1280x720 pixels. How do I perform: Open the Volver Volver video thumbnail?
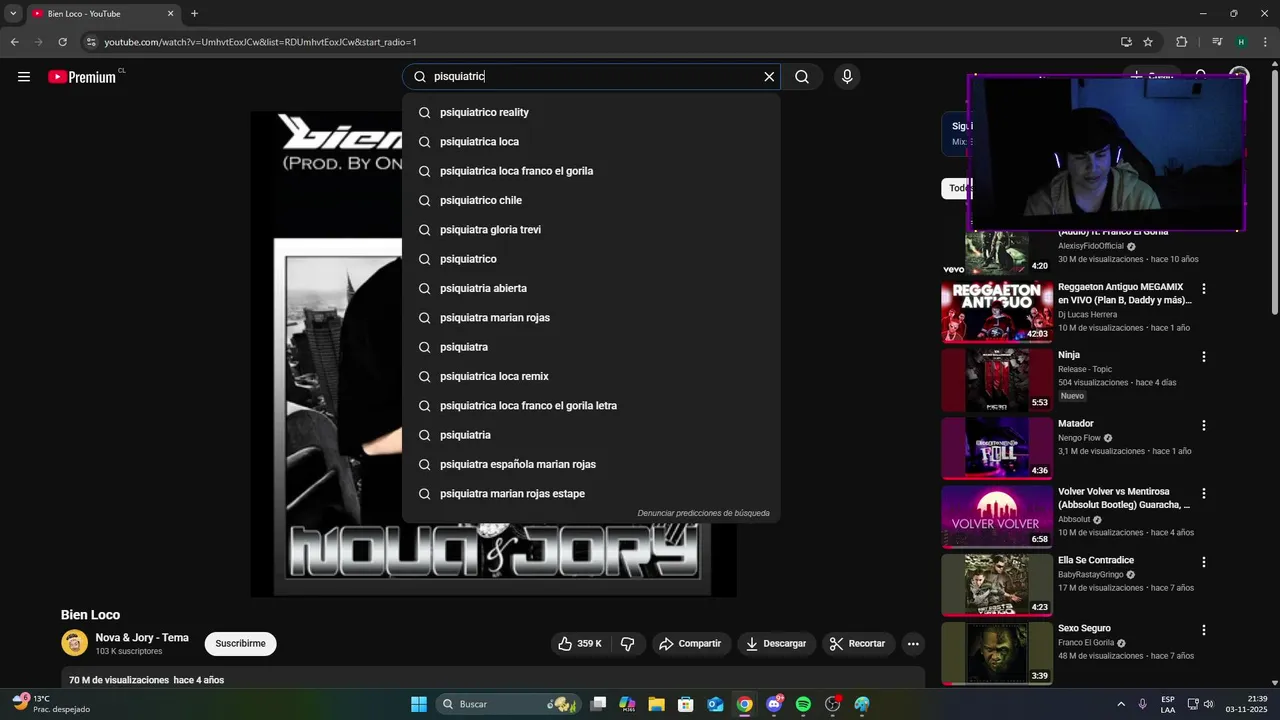coord(997,516)
